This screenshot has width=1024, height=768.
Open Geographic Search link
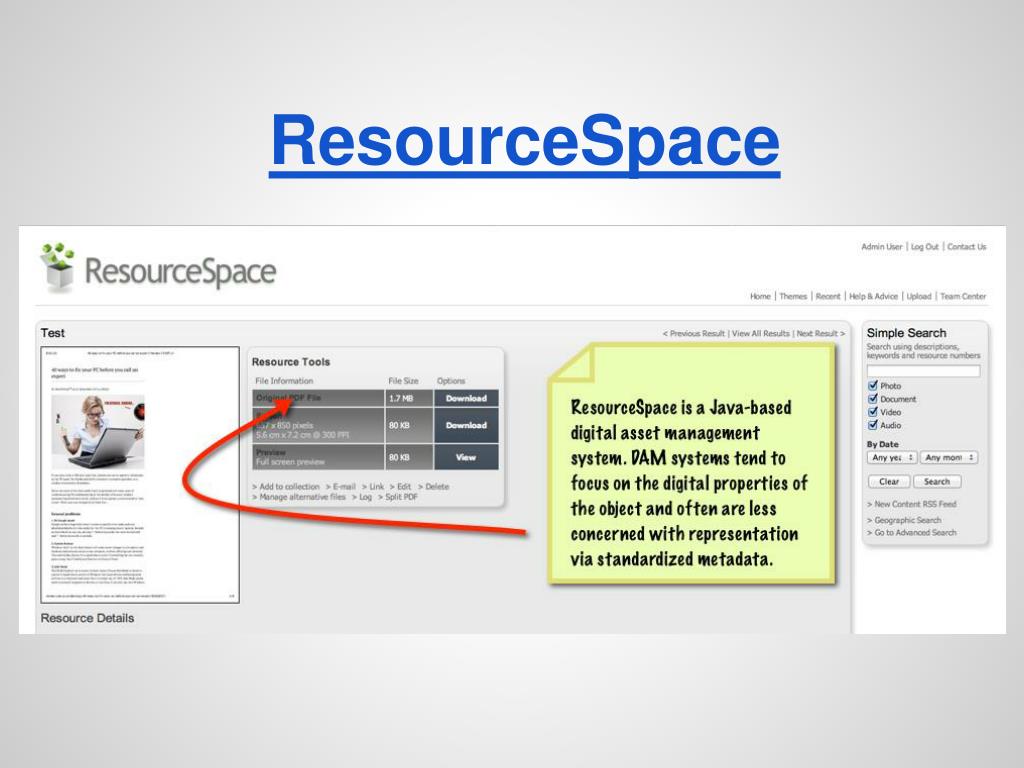tap(904, 520)
